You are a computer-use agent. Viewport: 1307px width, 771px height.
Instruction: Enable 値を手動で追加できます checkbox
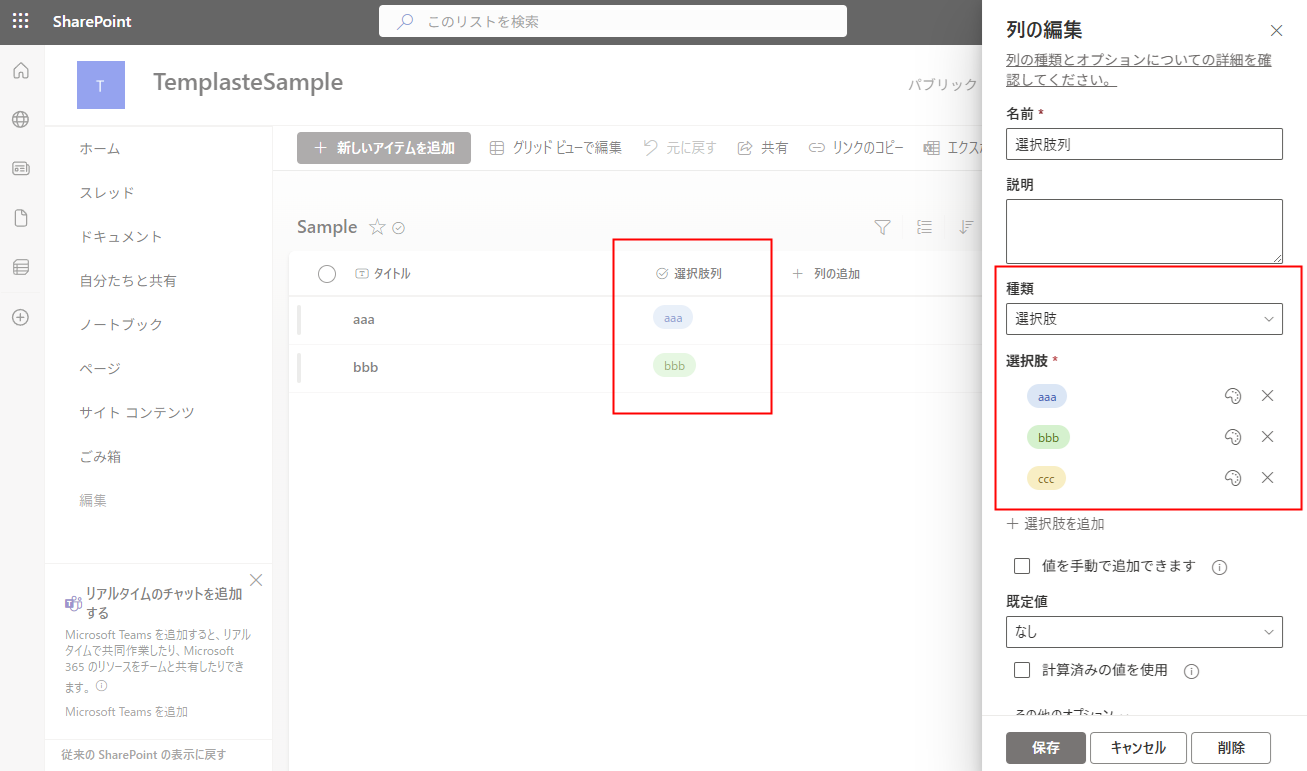tap(1021, 566)
